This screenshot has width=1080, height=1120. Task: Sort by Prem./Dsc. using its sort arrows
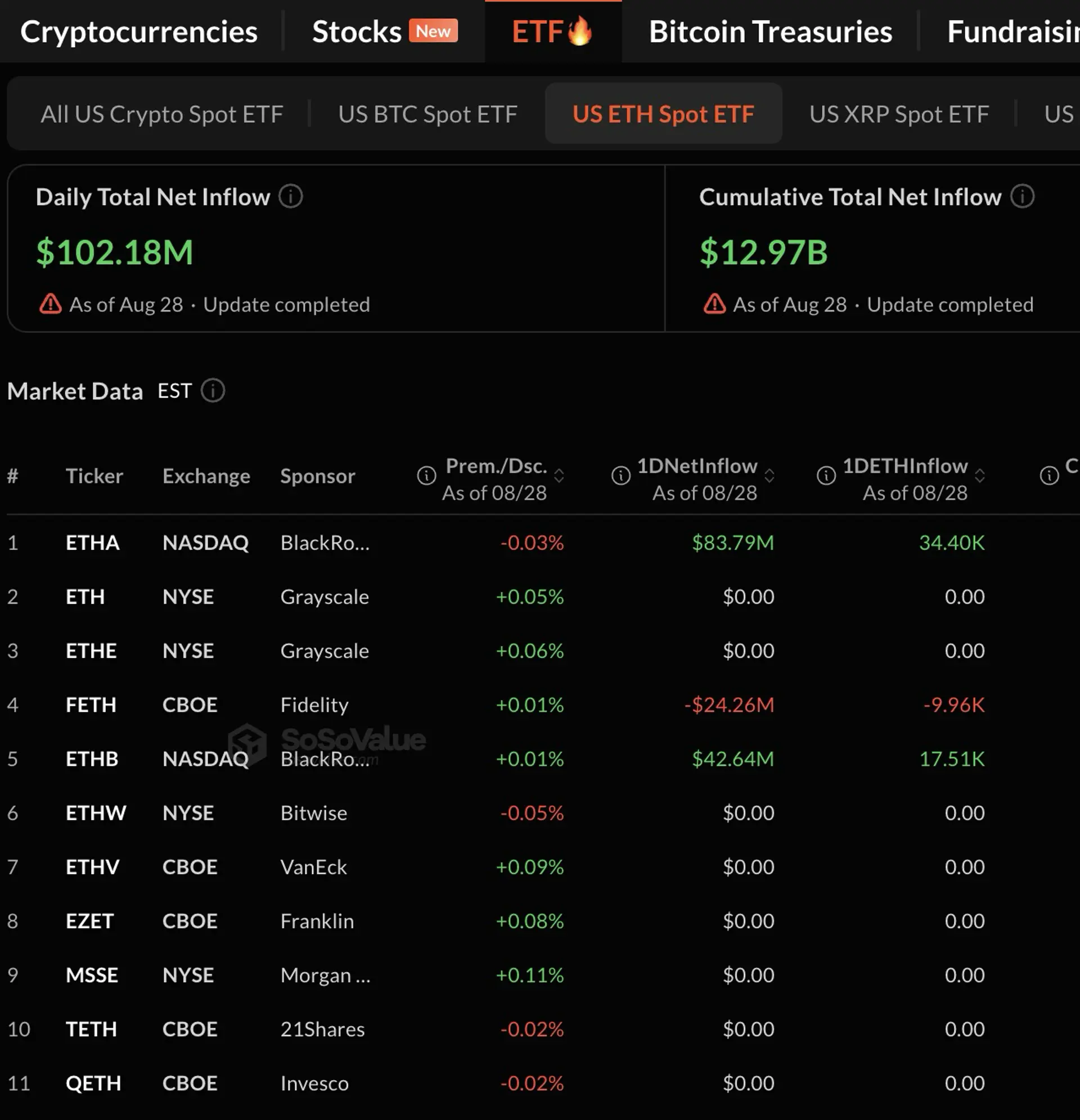click(x=559, y=476)
